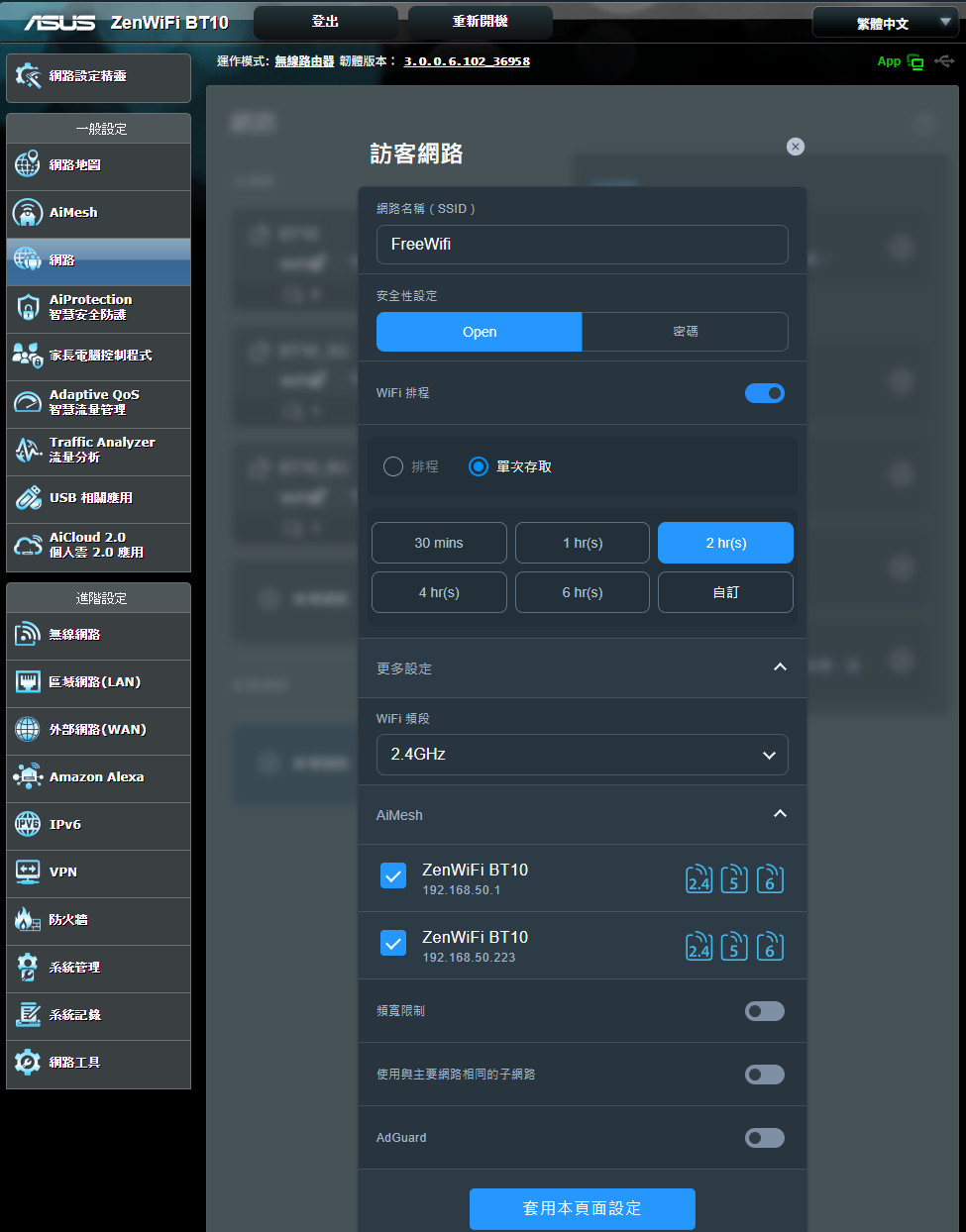Choose the 6 hr(s) duration button

(x=583, y=592)
